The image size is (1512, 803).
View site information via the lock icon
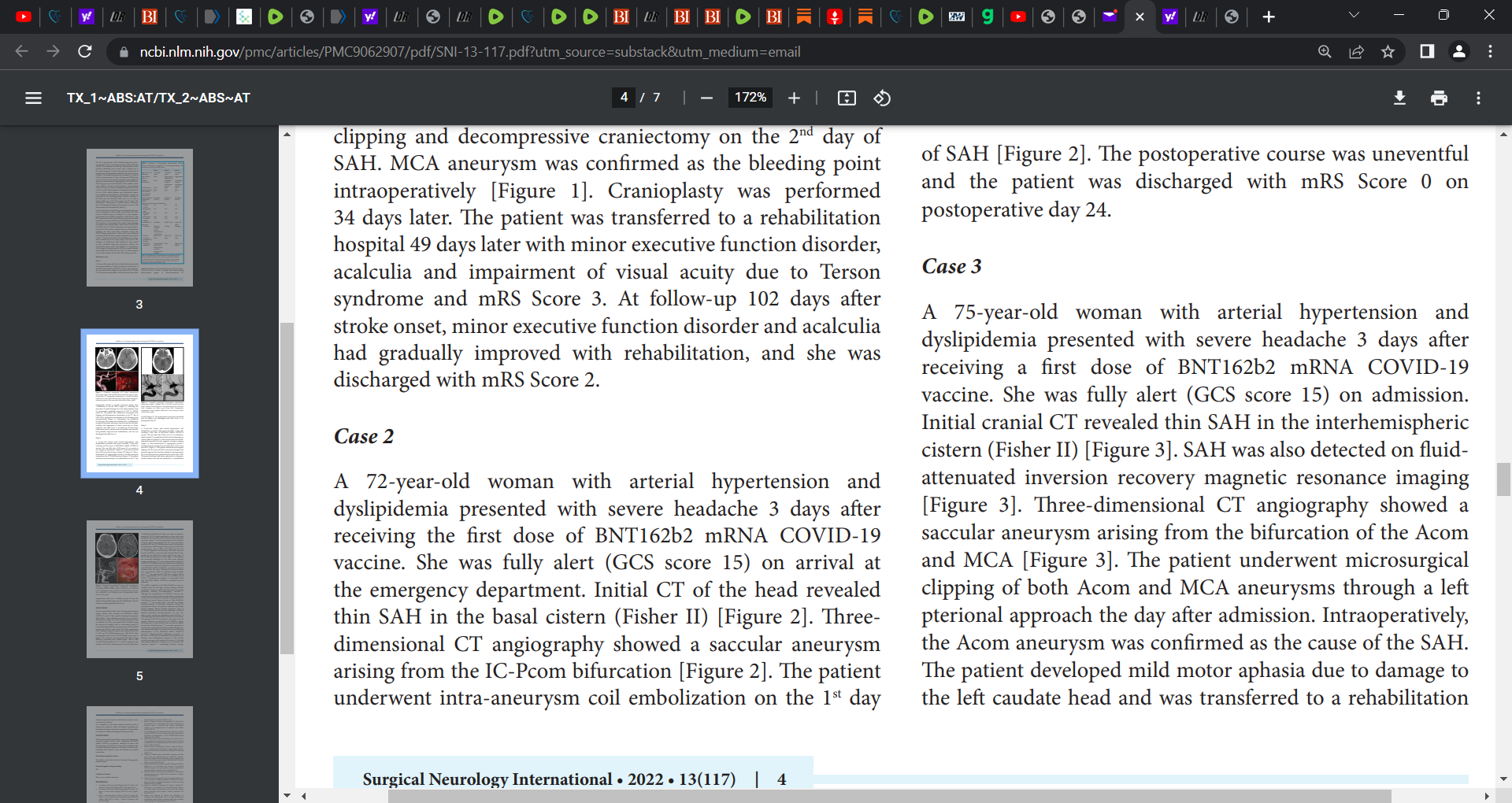[123, 52]
